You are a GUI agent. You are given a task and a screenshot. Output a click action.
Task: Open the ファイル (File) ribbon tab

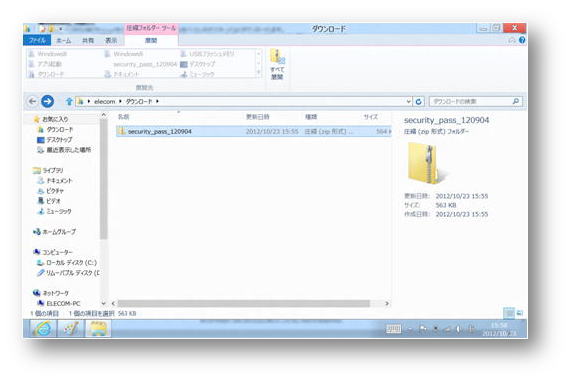pyautogui.click(x=37, y=40)
